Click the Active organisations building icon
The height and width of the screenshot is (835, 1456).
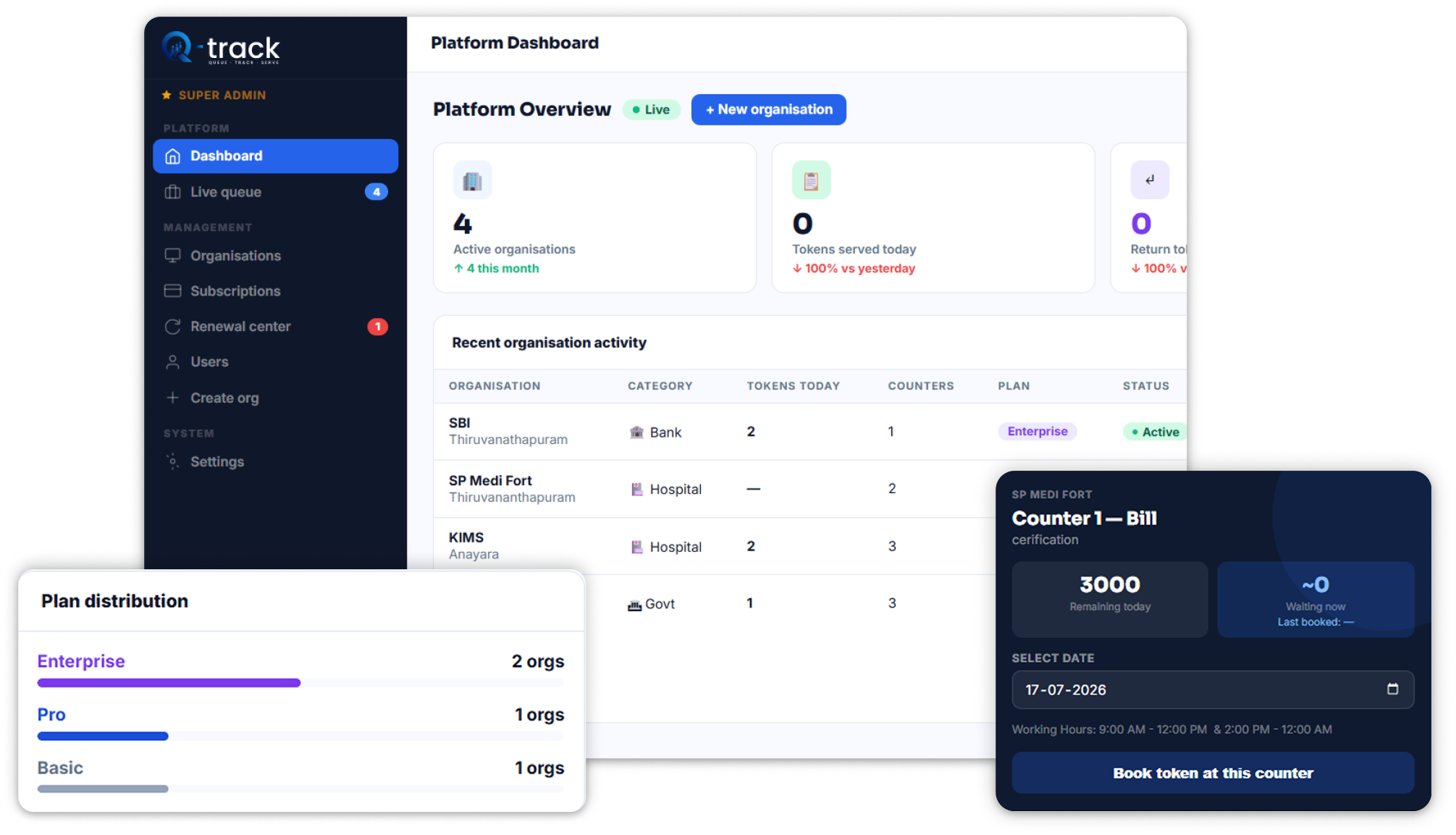point(472,180)
